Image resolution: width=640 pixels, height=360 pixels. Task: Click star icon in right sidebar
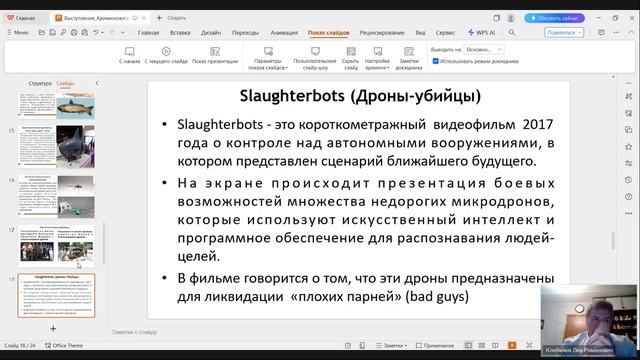(x=629, y=147)
